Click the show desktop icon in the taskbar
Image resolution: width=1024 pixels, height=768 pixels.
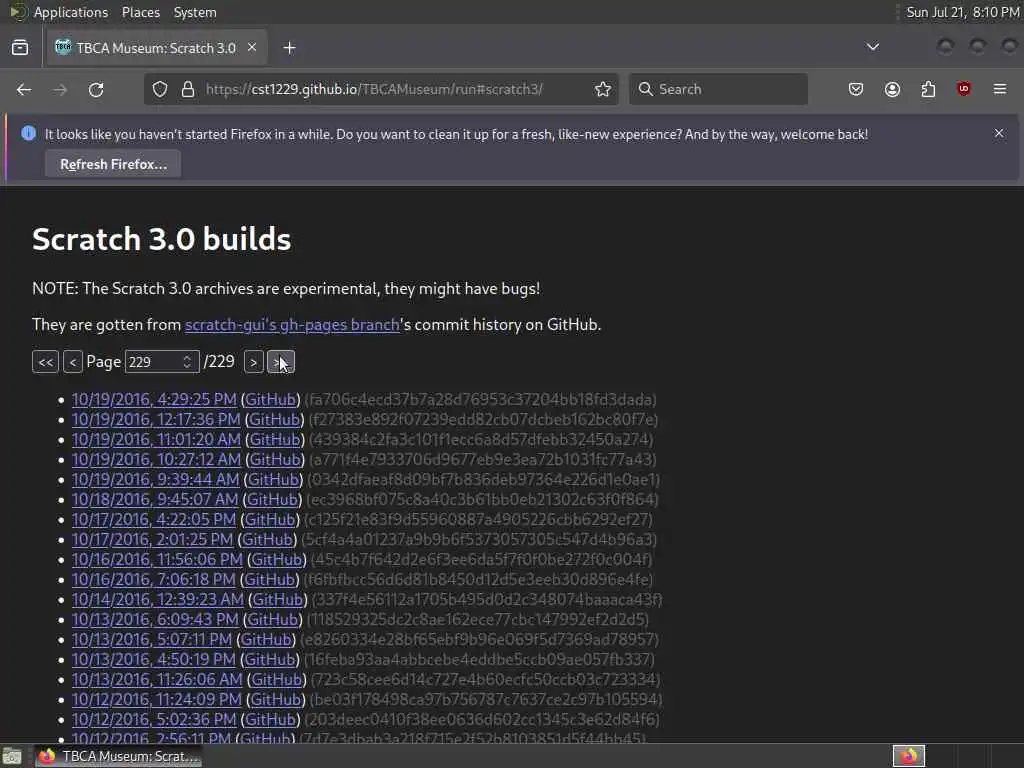[x=12, y=756]
